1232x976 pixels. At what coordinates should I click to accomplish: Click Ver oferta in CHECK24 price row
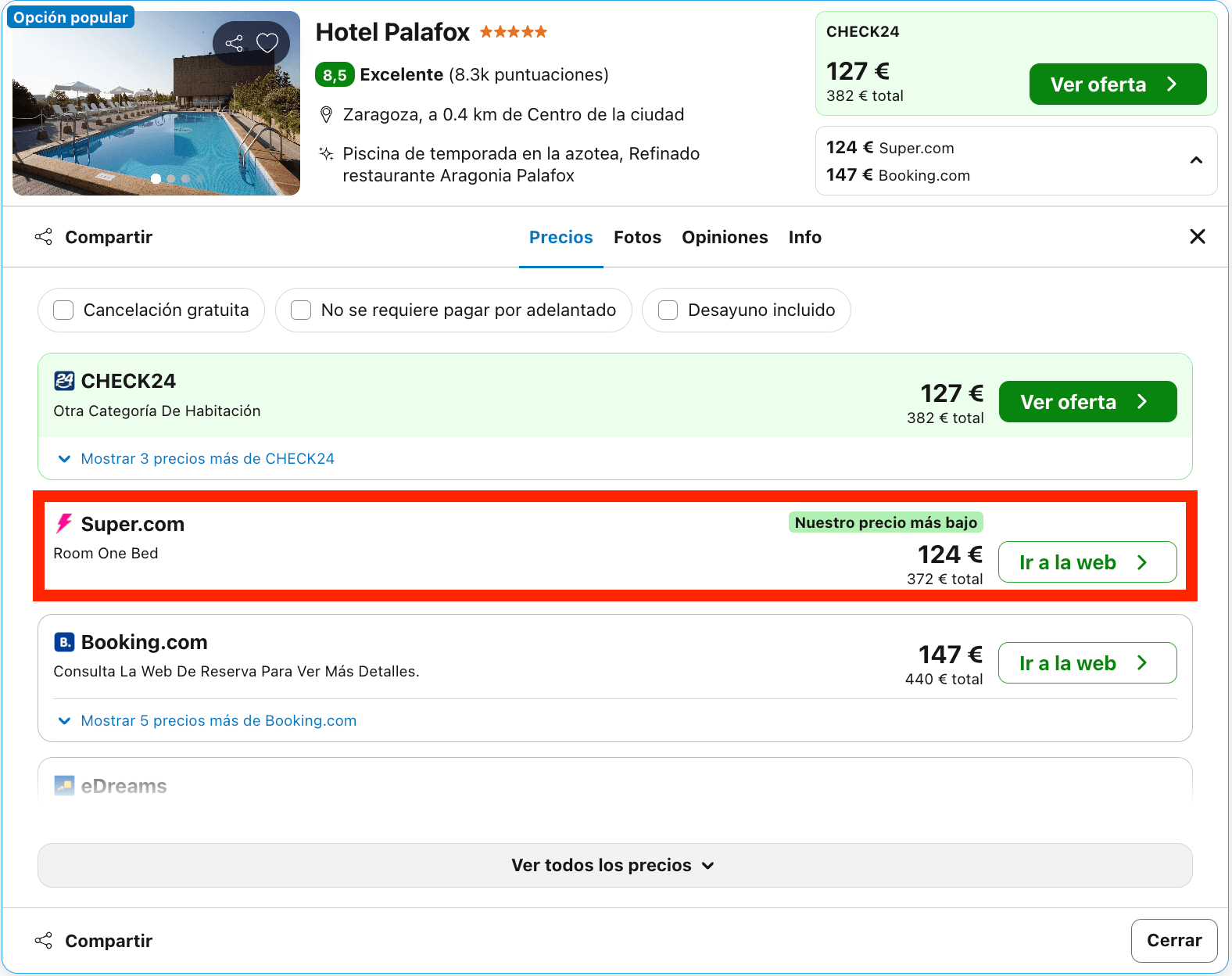click(x=1087, y=402)
